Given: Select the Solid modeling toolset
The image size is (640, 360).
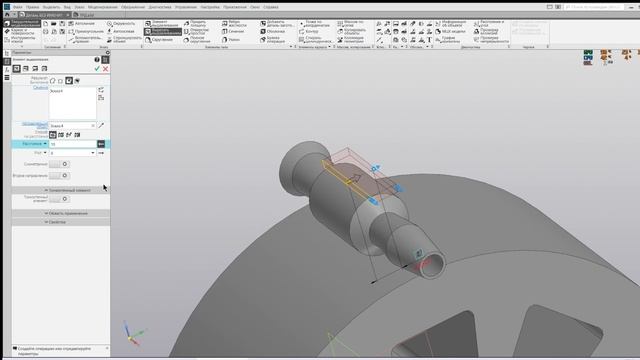Looking at the screenshot, I should coord(22,23).
